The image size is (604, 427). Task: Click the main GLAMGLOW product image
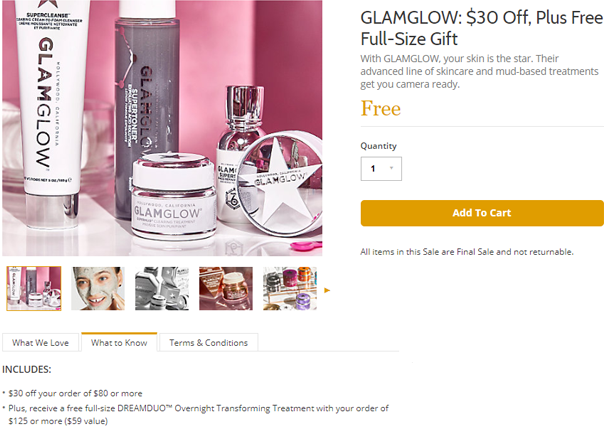click(x=162, y=128)
